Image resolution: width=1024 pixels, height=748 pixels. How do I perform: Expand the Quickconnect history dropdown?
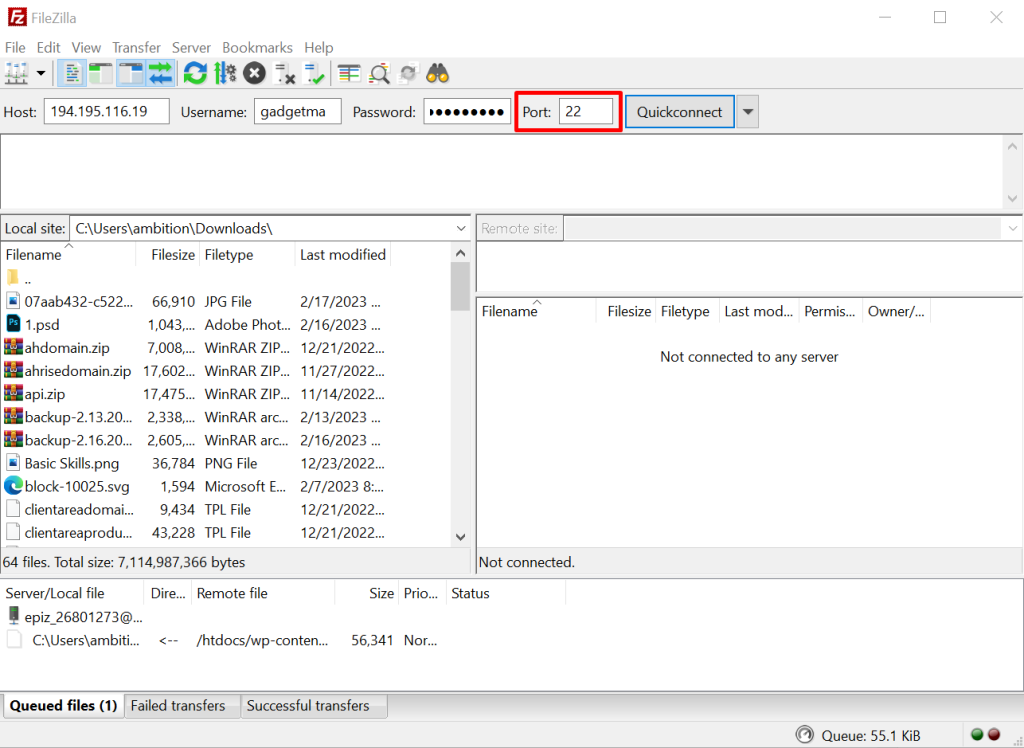click(x=748, y=112)
